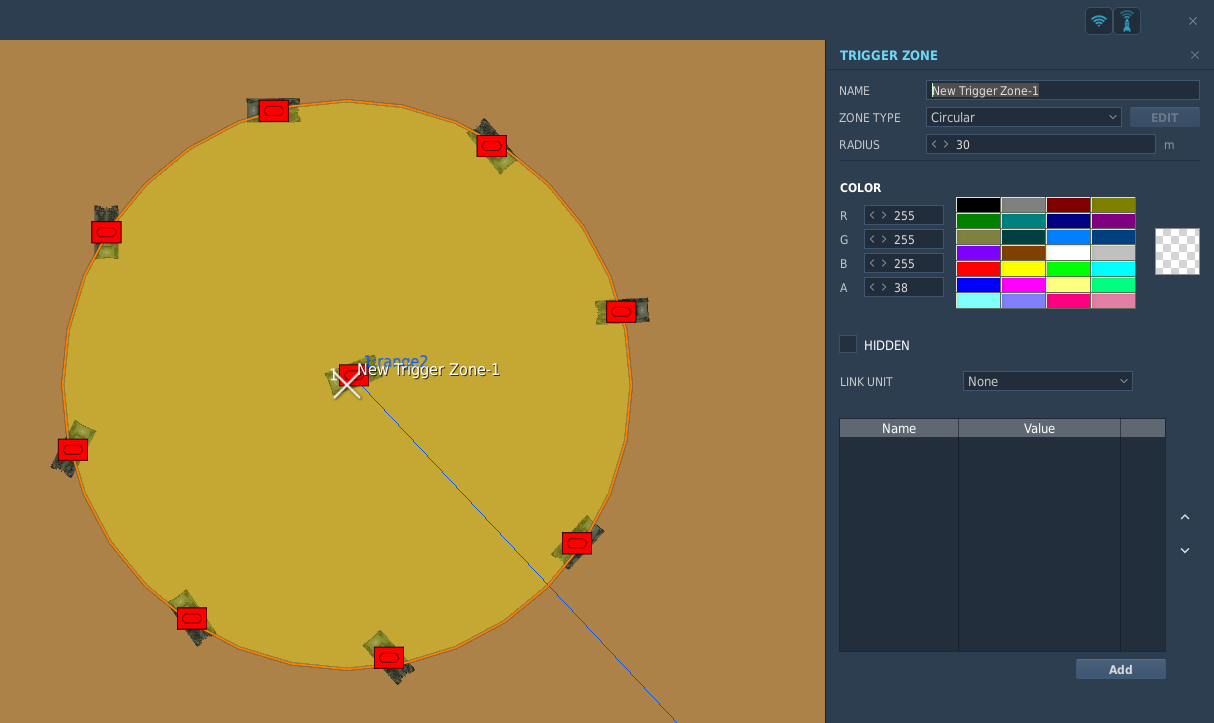Click the Wi-Fi network icon in top bar
Viewport: 1214px width, 723px height.
pyautogui.click(x=1099, y=21)
